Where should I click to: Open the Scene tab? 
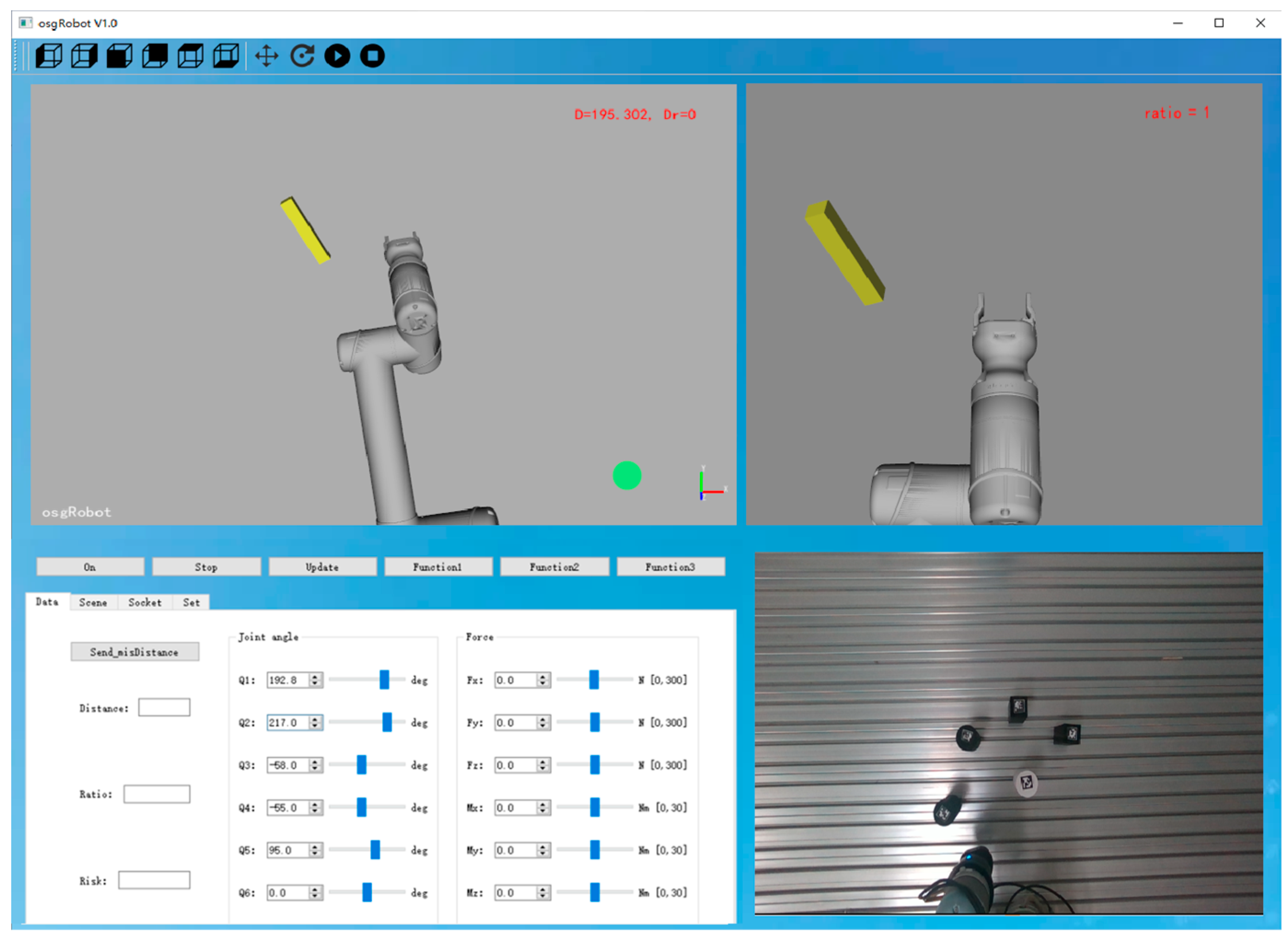point(92,603)
